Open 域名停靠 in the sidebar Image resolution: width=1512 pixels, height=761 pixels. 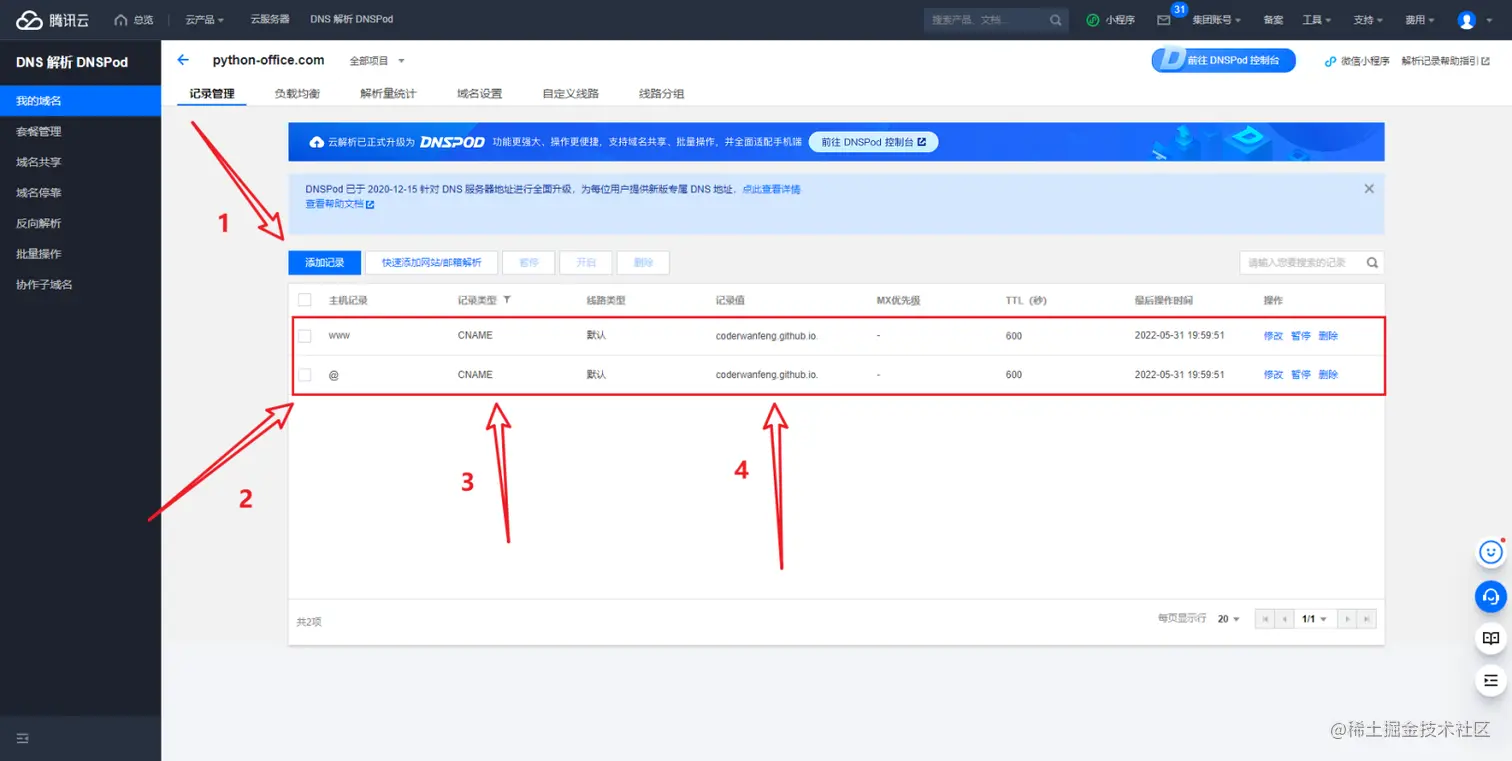click(x=80, y=192)
